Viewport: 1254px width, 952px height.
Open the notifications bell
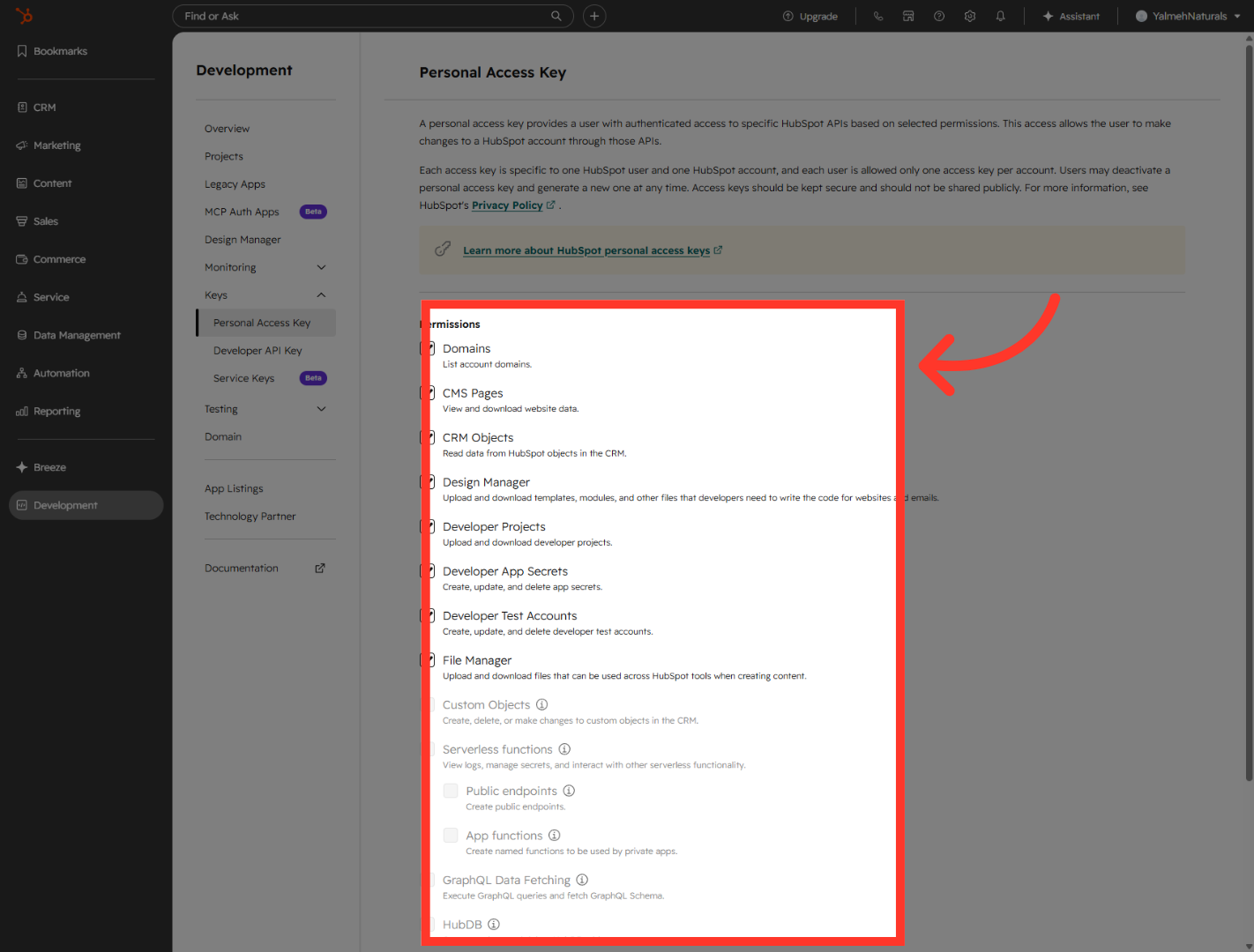tap(1001, 16)
